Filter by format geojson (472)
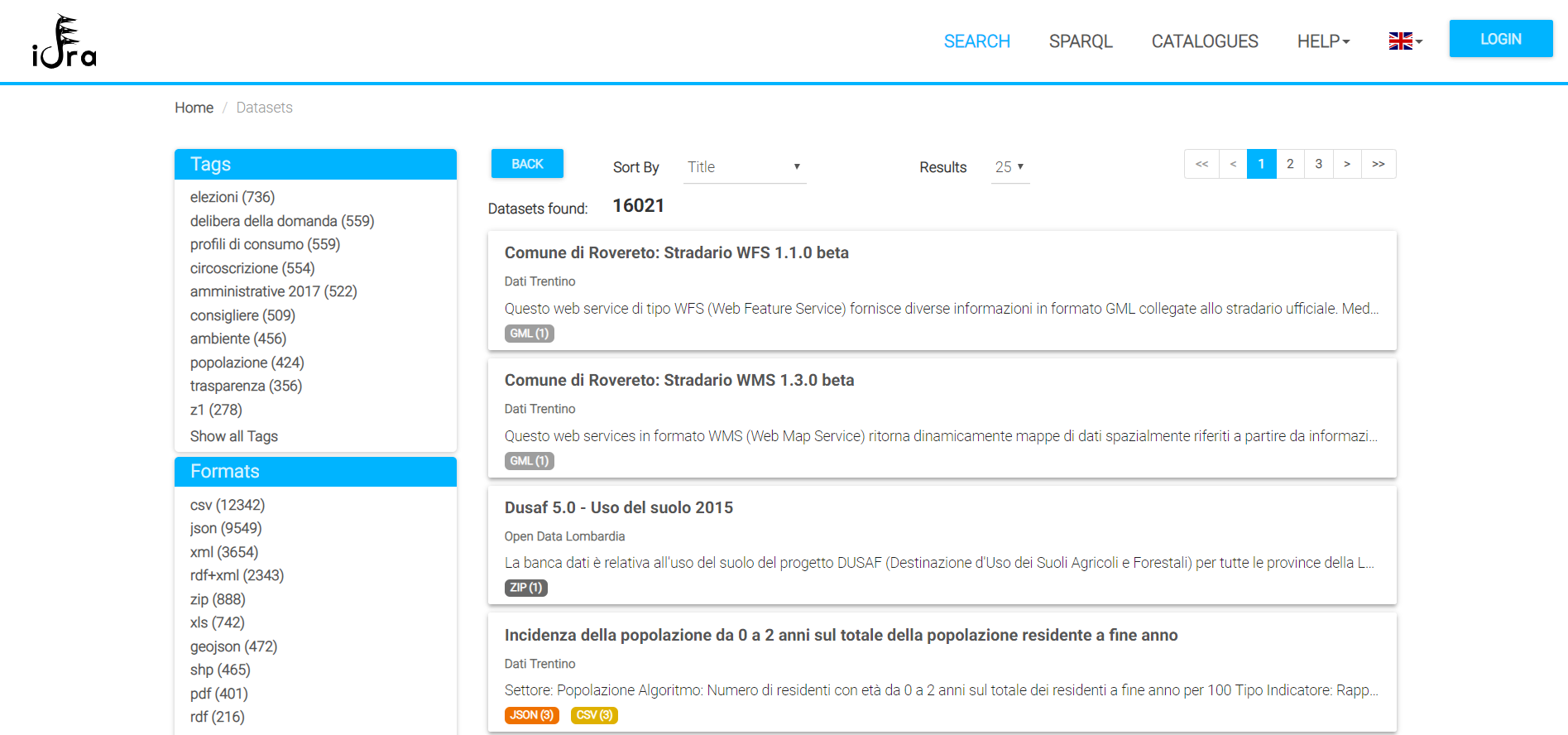 pyautogui.click(x=233, y=646)
